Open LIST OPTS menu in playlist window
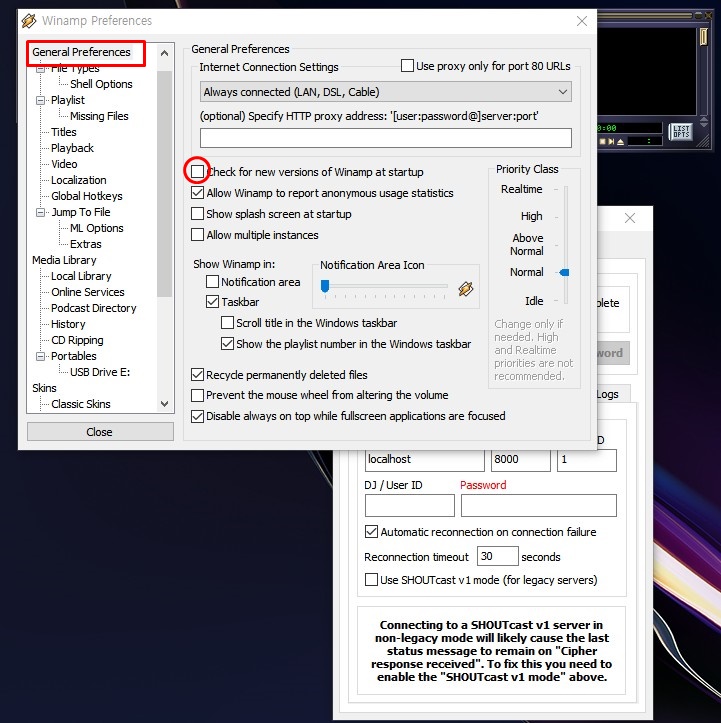The width and height of the screenshot is (721, 723). [681, 131]
